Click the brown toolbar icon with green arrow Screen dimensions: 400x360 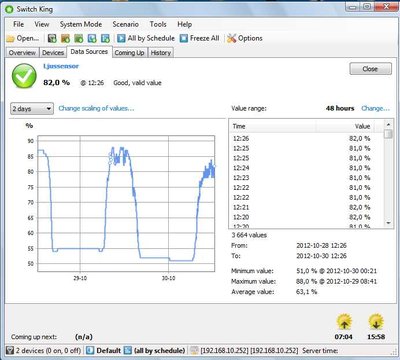click(x=65, y=38)
